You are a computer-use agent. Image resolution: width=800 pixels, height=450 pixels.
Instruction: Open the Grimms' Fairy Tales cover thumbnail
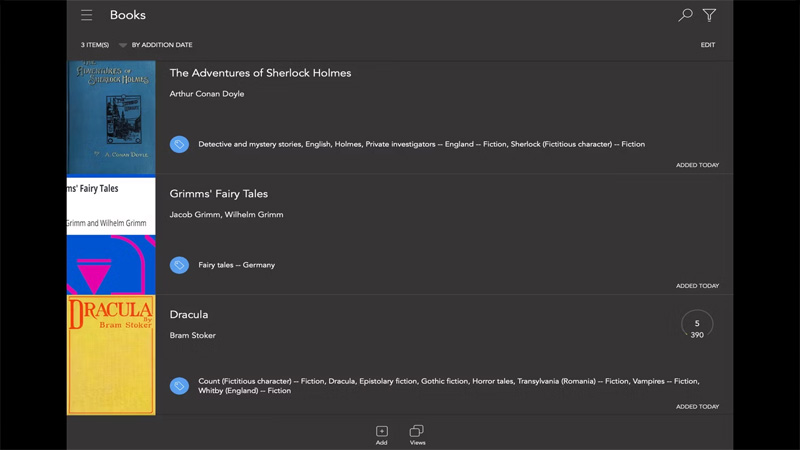(111, 236)
